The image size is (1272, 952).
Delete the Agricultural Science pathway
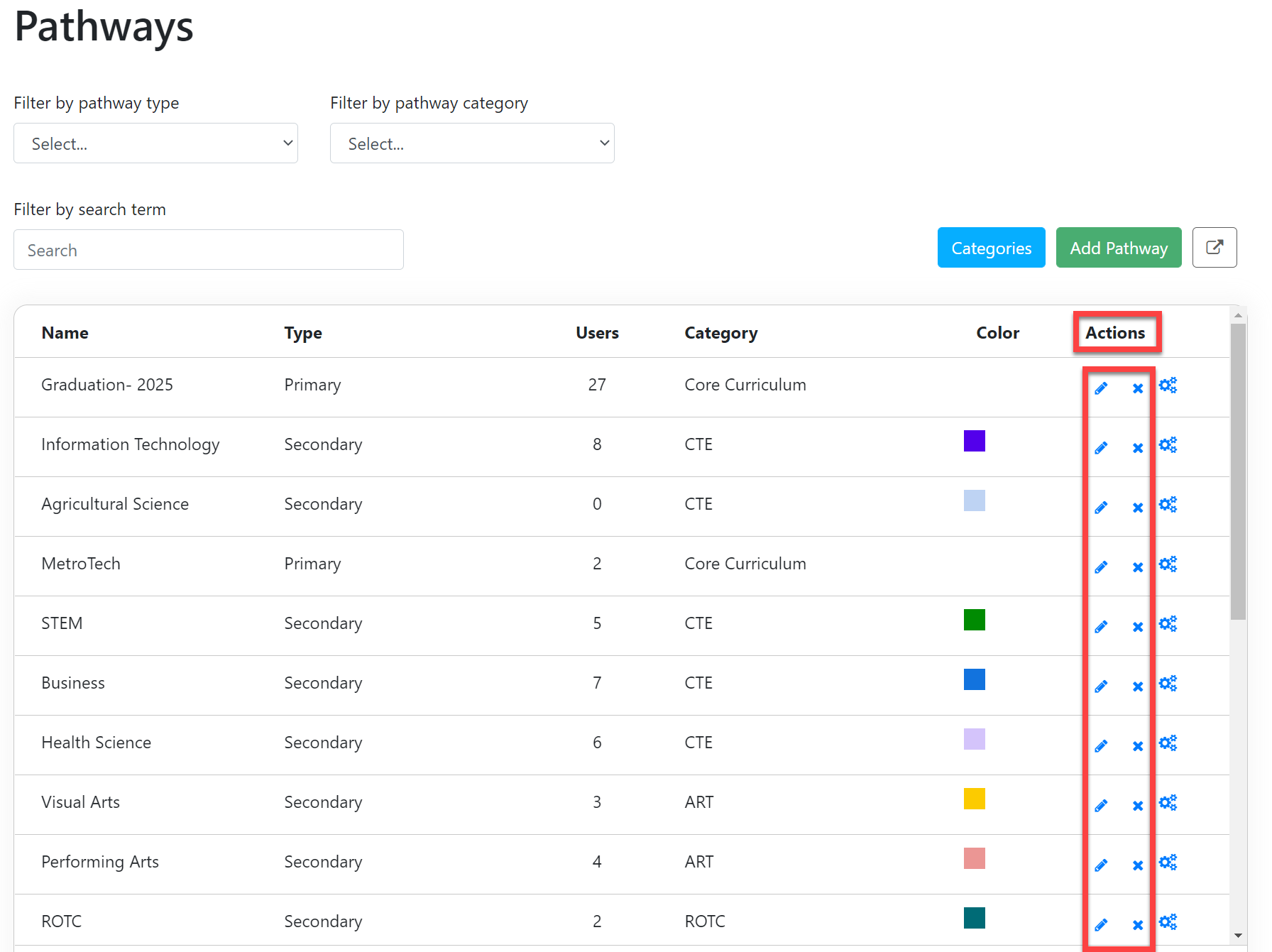coord(1138,507)
